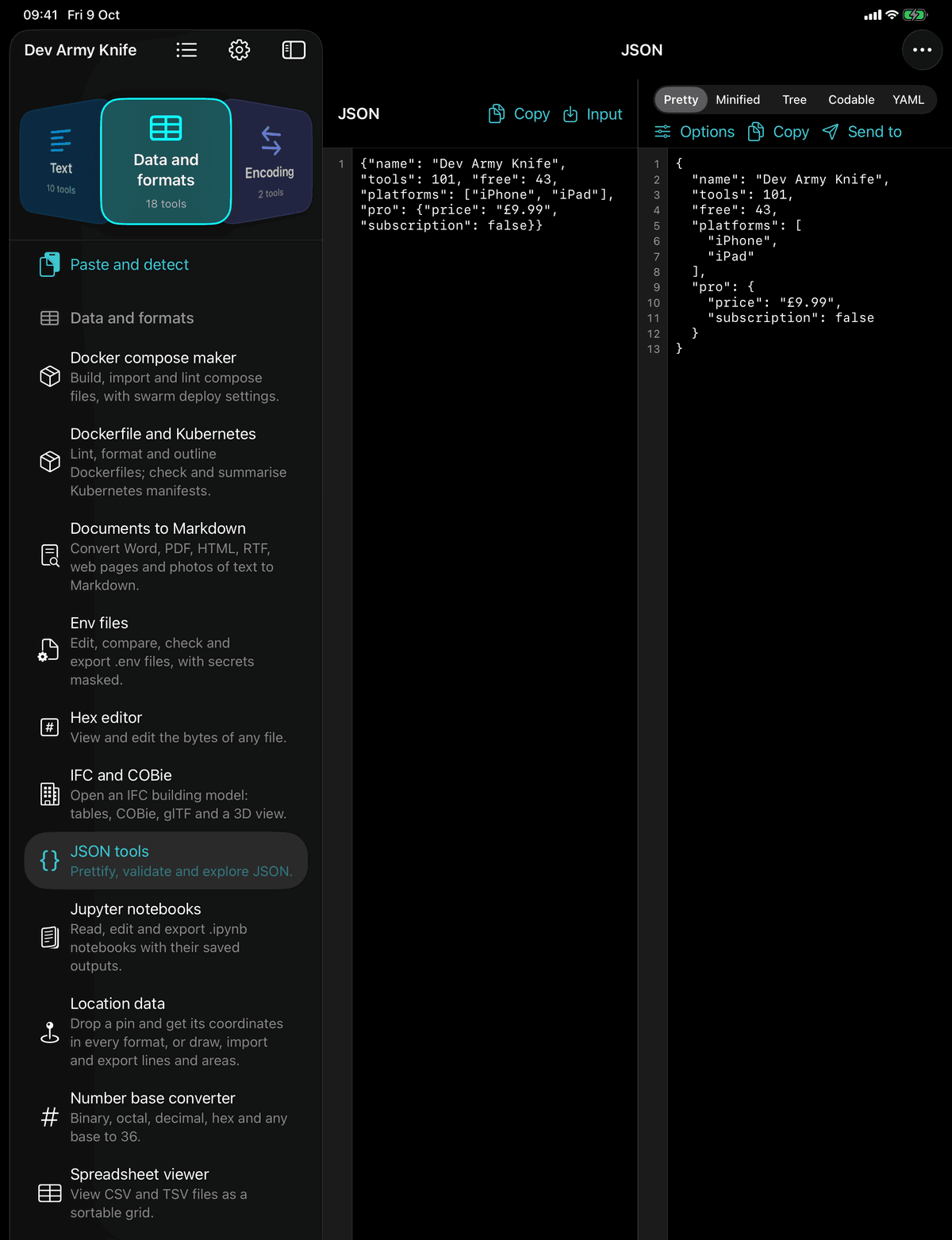Click the Spreadsheet viewer grid icon
This screenshot has height=1240, width=952.
pyautogui.click(x=50, y=1193)
